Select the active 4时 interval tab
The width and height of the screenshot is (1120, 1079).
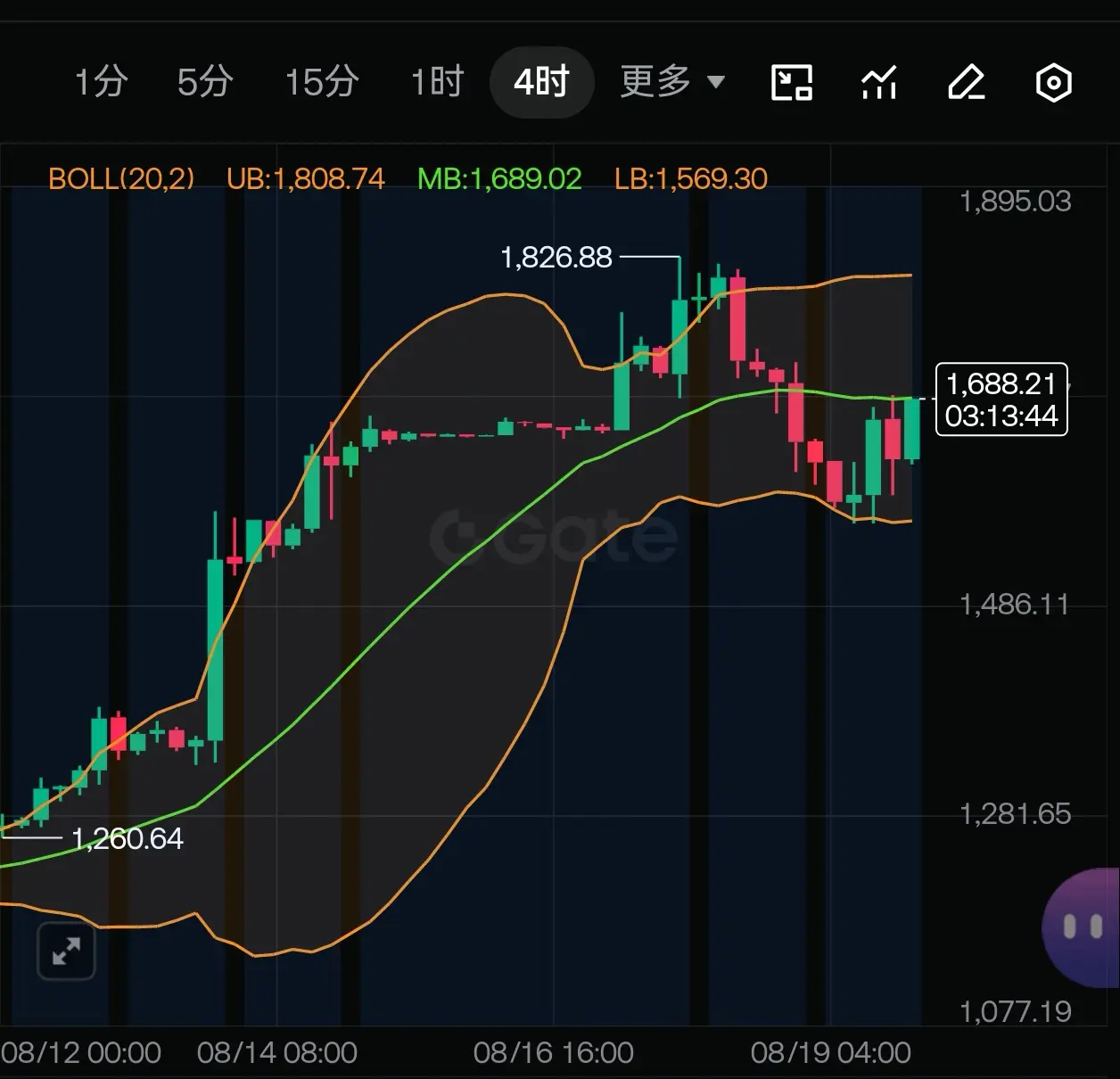click(541, 82)
